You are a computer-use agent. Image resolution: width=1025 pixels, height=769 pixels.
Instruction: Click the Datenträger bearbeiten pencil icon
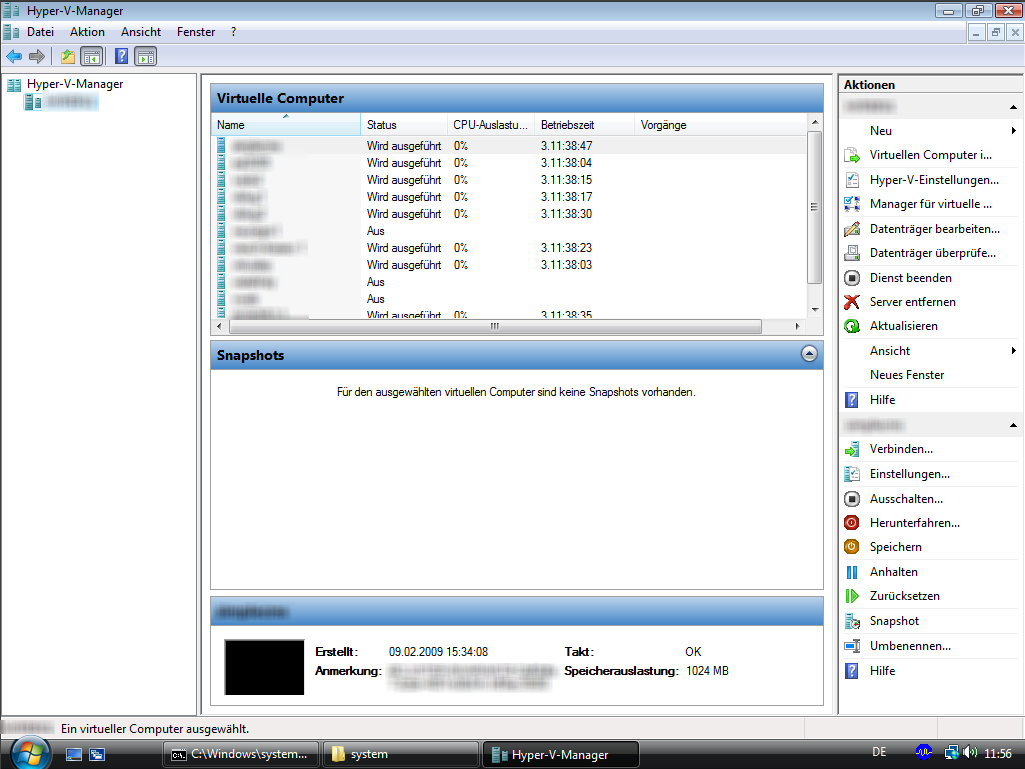[x=851, y=229]
